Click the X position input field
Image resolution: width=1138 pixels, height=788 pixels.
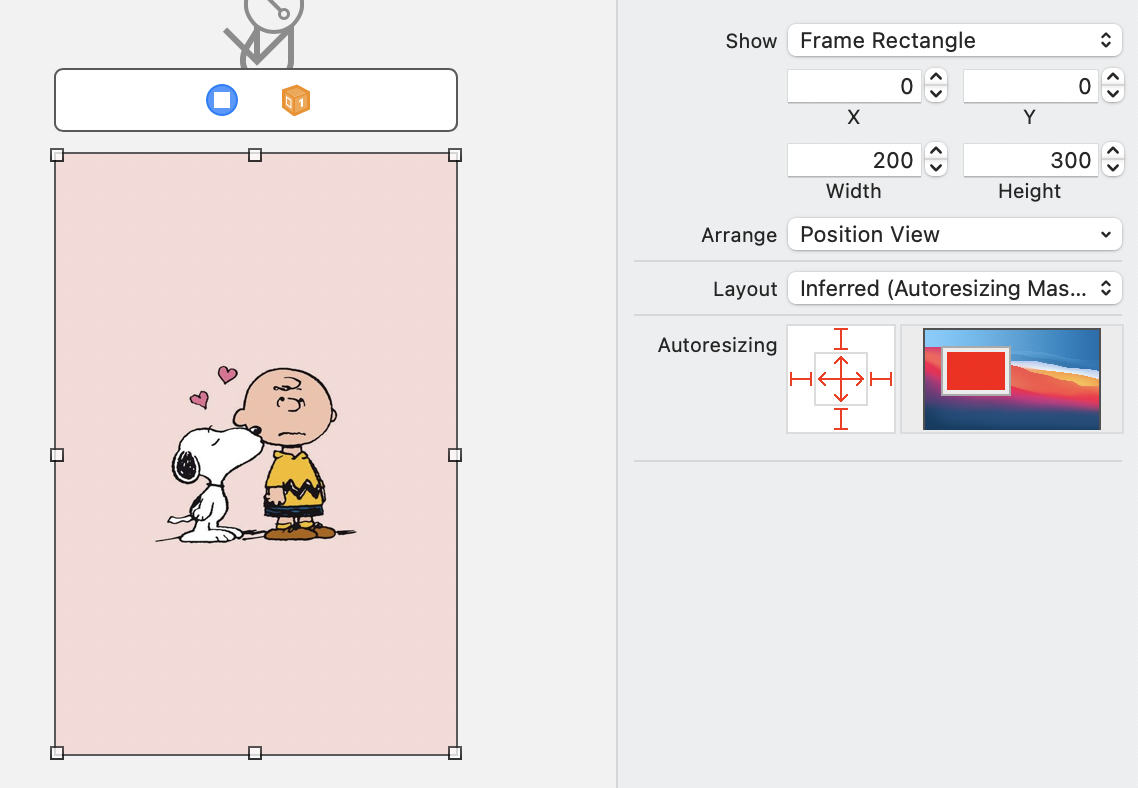point(854,86)
